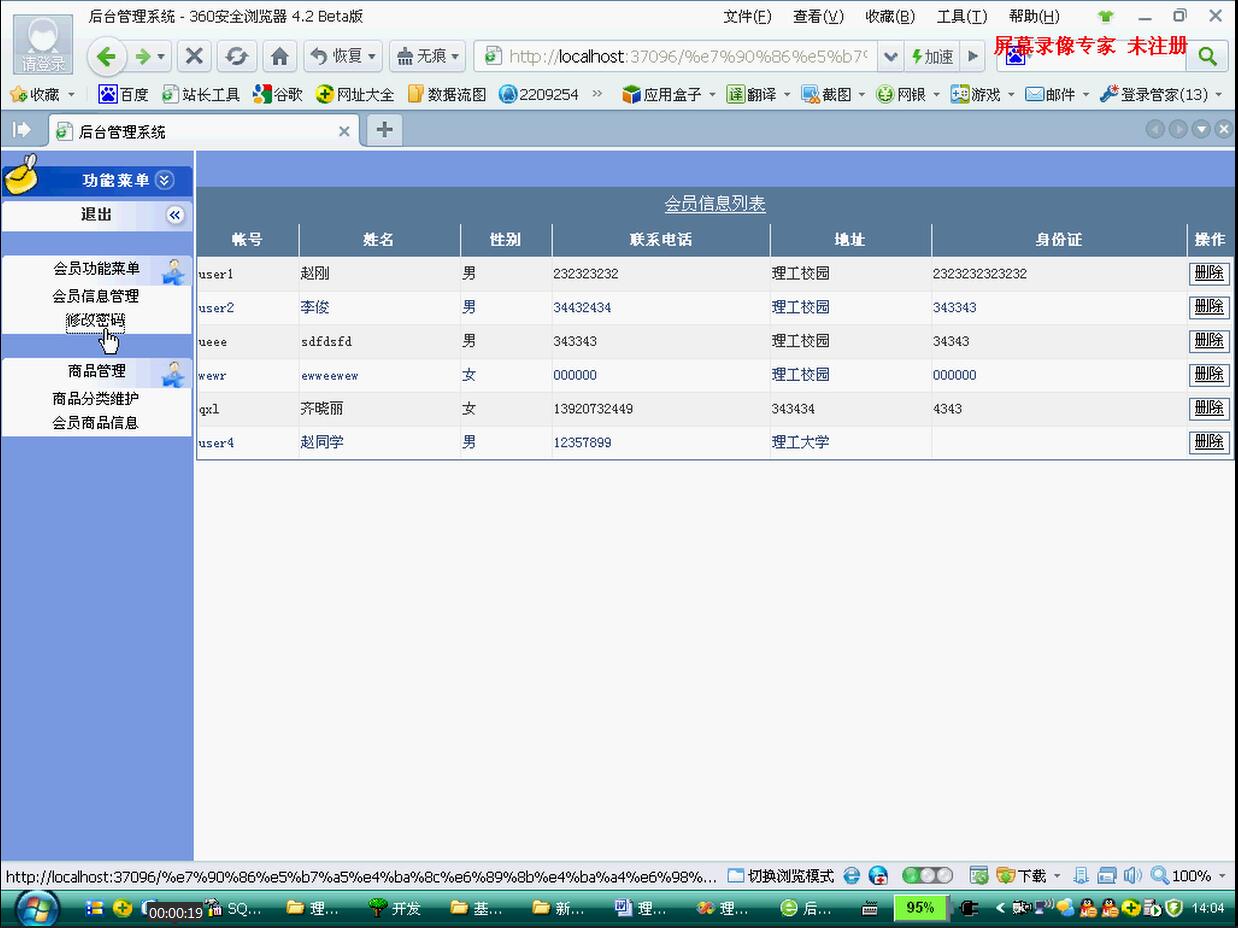Open the 应用盒子 app box dropdown
The height and width of the screenshot is (928, 1238).
click(669, 94)
